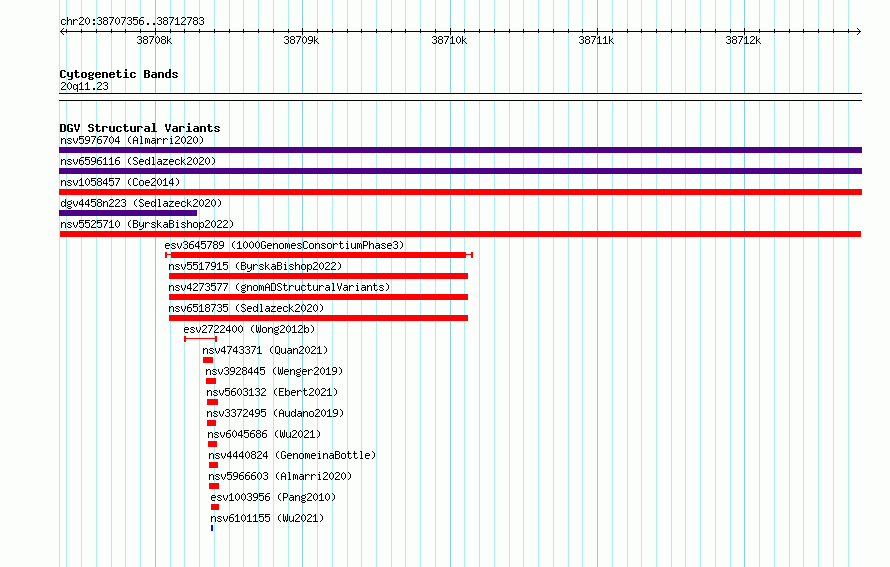Screen dimensions: 890x567
Task: Click the DGV Structural Variants track title
Action: pyautogui.click(x=140, y=128)
